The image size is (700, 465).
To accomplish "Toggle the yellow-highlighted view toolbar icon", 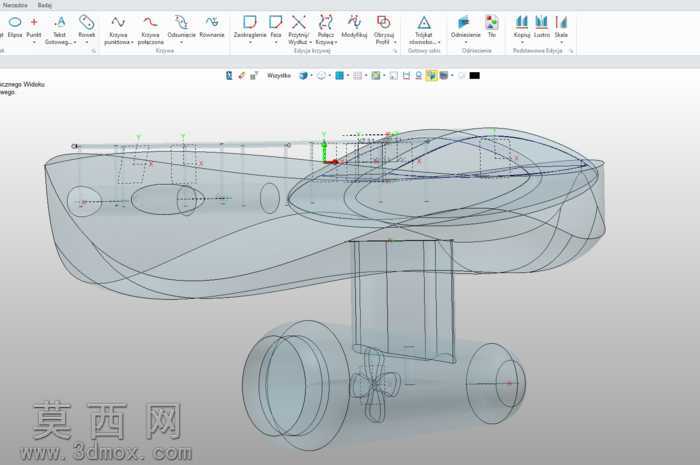I will [x=431, y=75].
